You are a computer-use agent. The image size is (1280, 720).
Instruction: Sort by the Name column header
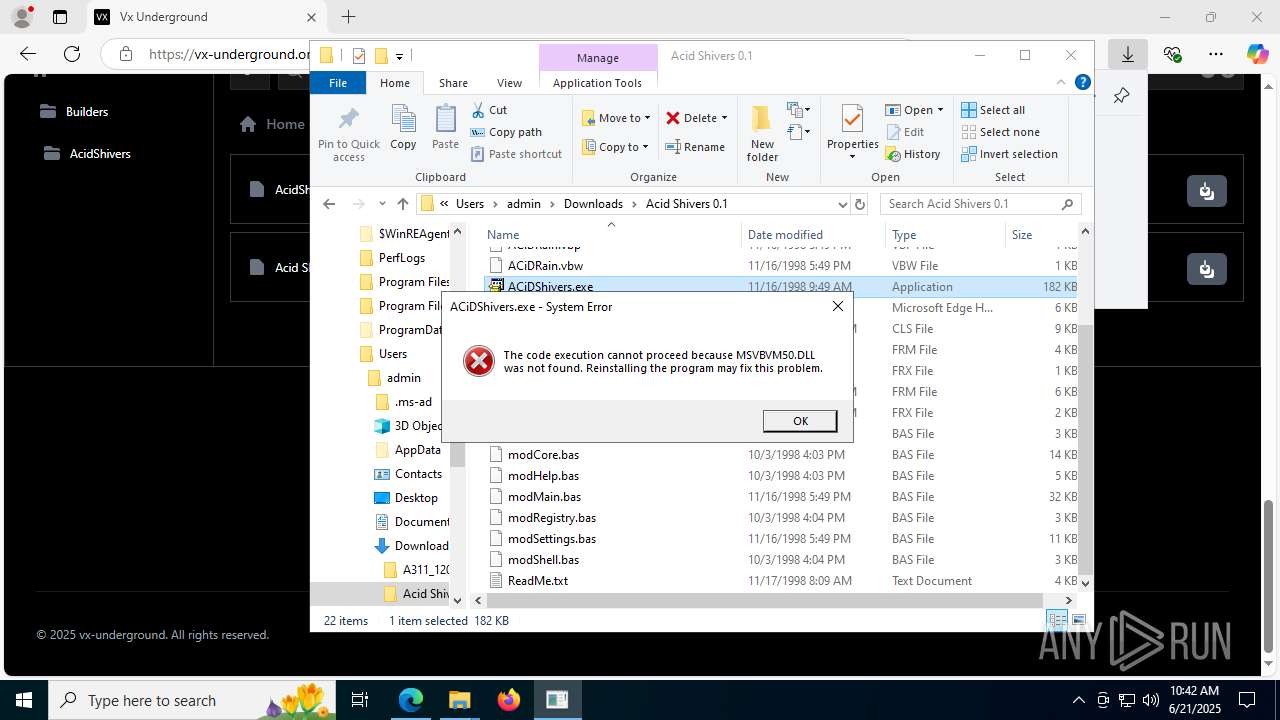pyautogui.click(x=610, y=235)
